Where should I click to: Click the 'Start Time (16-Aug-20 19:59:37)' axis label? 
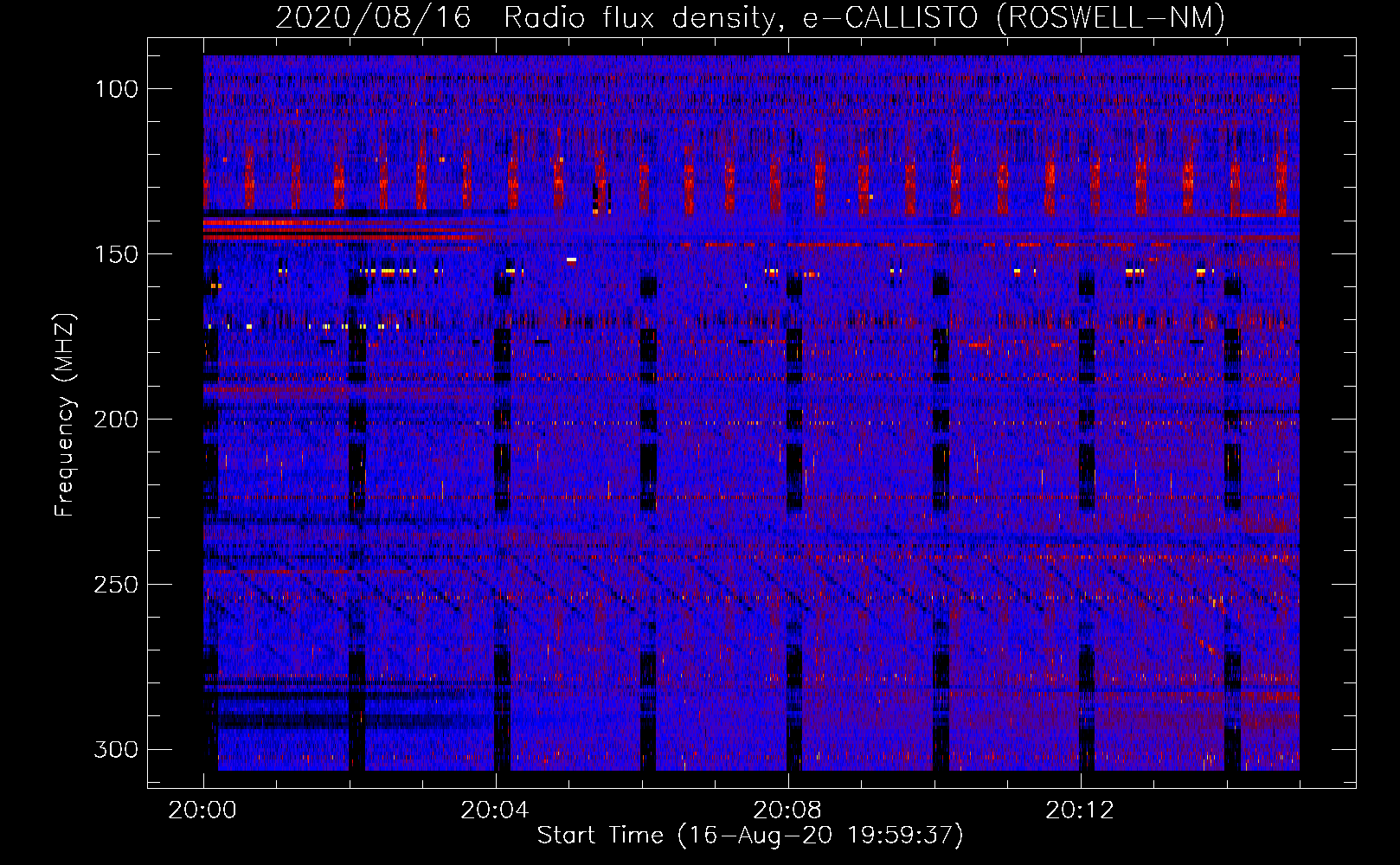pos(750,836)
